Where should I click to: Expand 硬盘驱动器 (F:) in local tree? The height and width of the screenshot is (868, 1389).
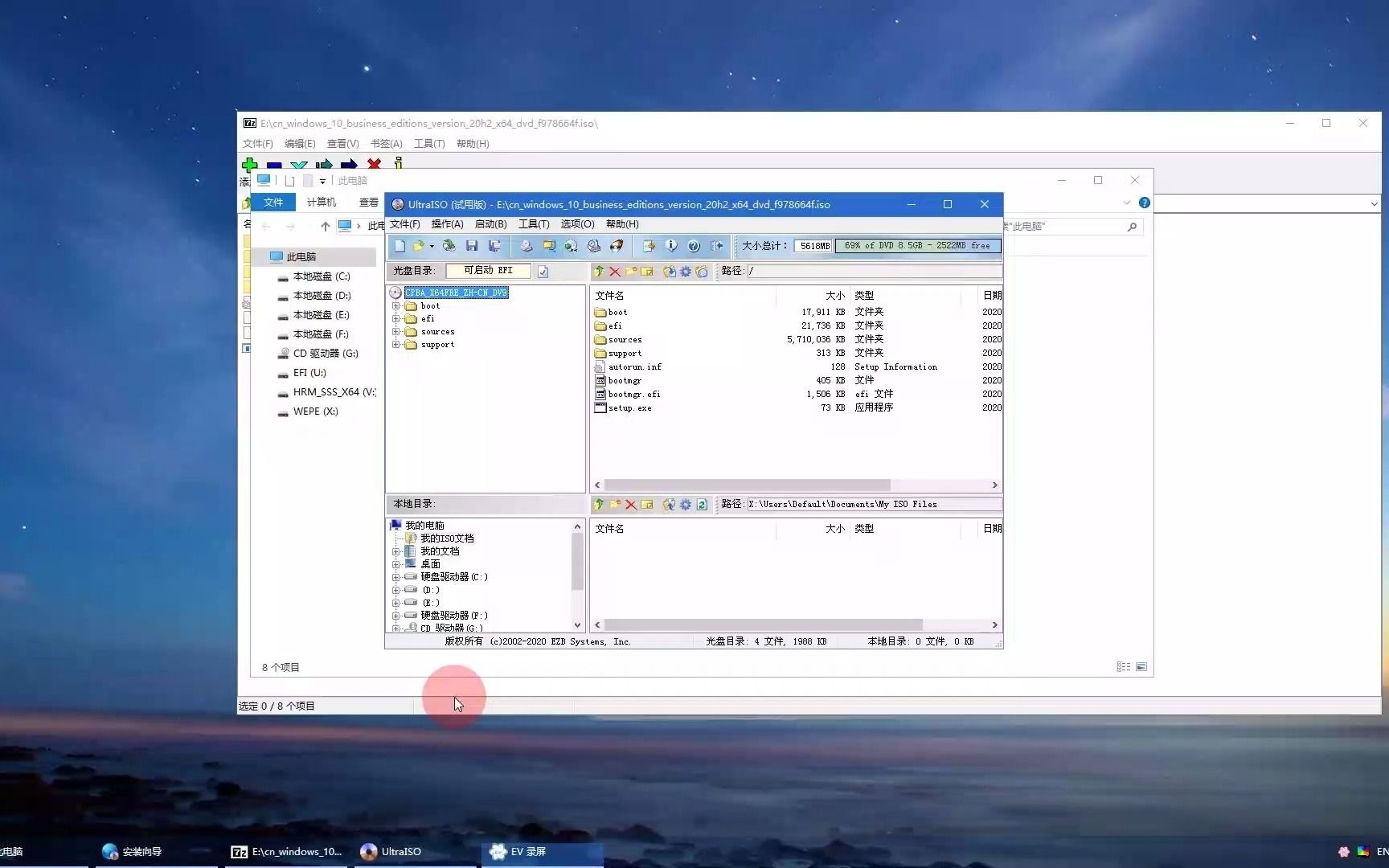[395, 616]
